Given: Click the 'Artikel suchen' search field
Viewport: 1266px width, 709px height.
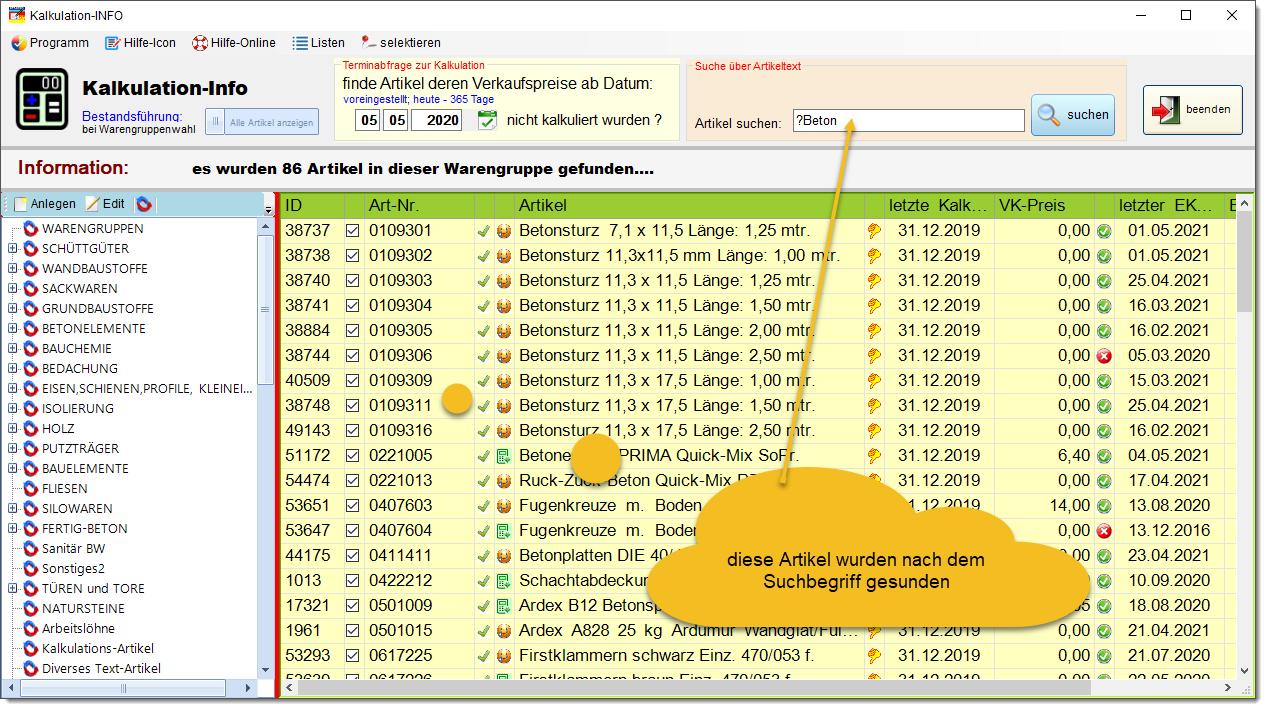Looking at the screenshot, I should (x=908, y=121).
